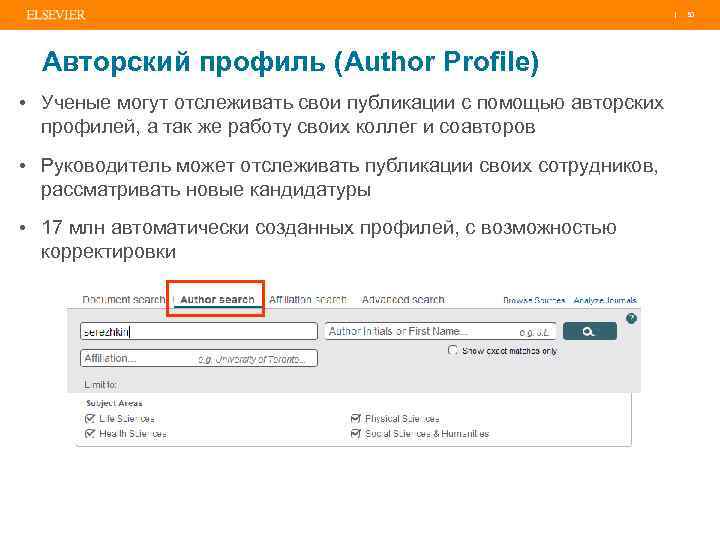The image size is (720, 540).
Task: Click the bullet starting 'Ученые могут отслеживать'
Action: click(352, 114)
